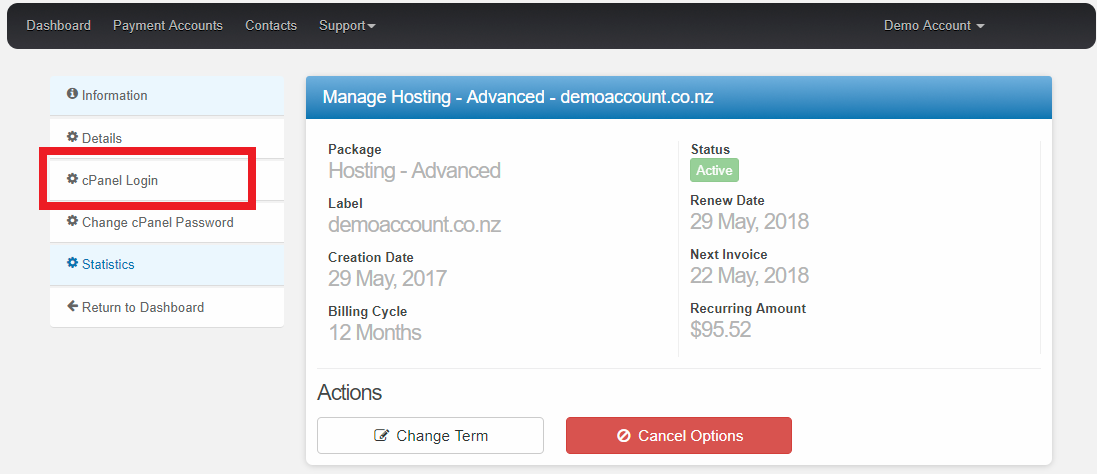Click the green Active status badge
The width and height of the screenshot is (1097, 474).
tap(714, 170)
